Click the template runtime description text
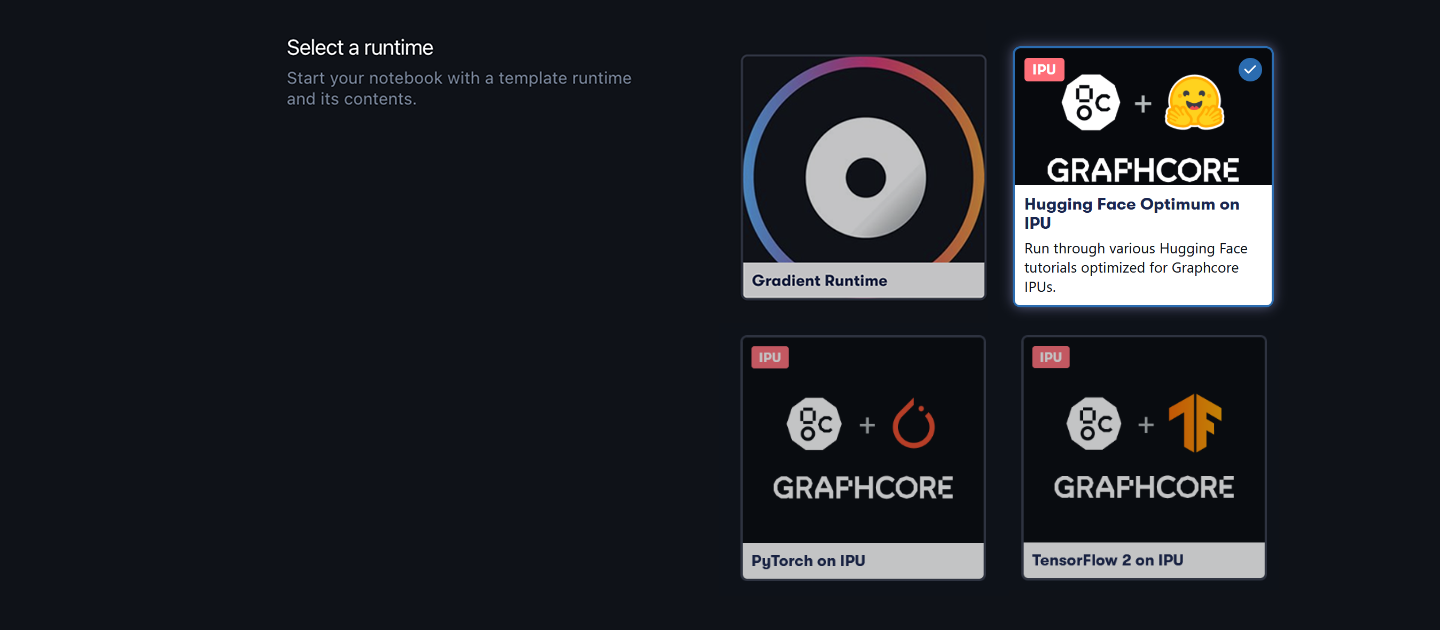 tap(459, 88)
